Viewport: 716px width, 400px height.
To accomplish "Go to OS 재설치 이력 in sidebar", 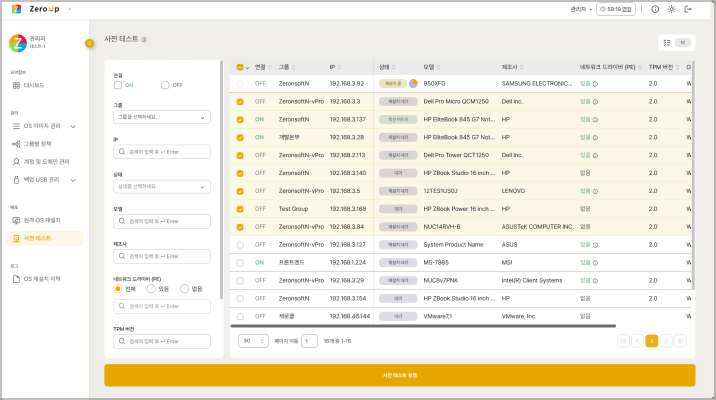I will (x=42, y=279).
